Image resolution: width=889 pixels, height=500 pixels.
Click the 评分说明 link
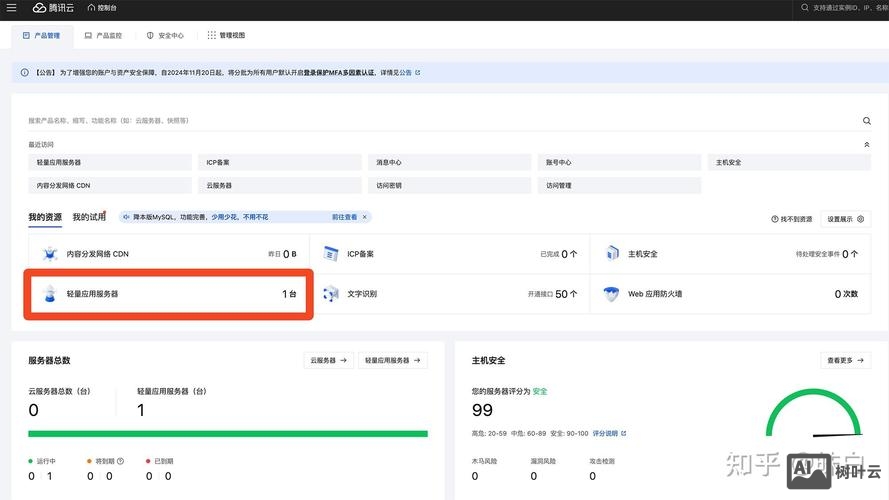609,434
